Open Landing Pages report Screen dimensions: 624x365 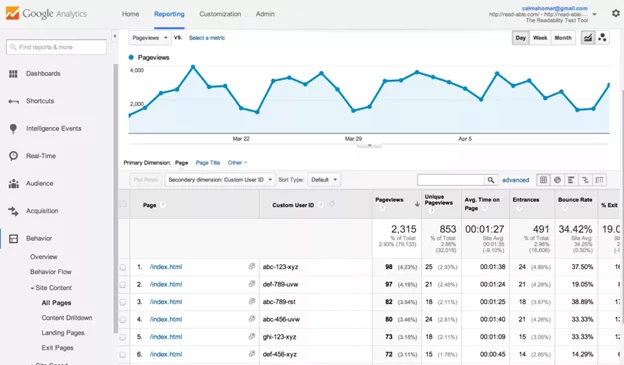[63, 333]
